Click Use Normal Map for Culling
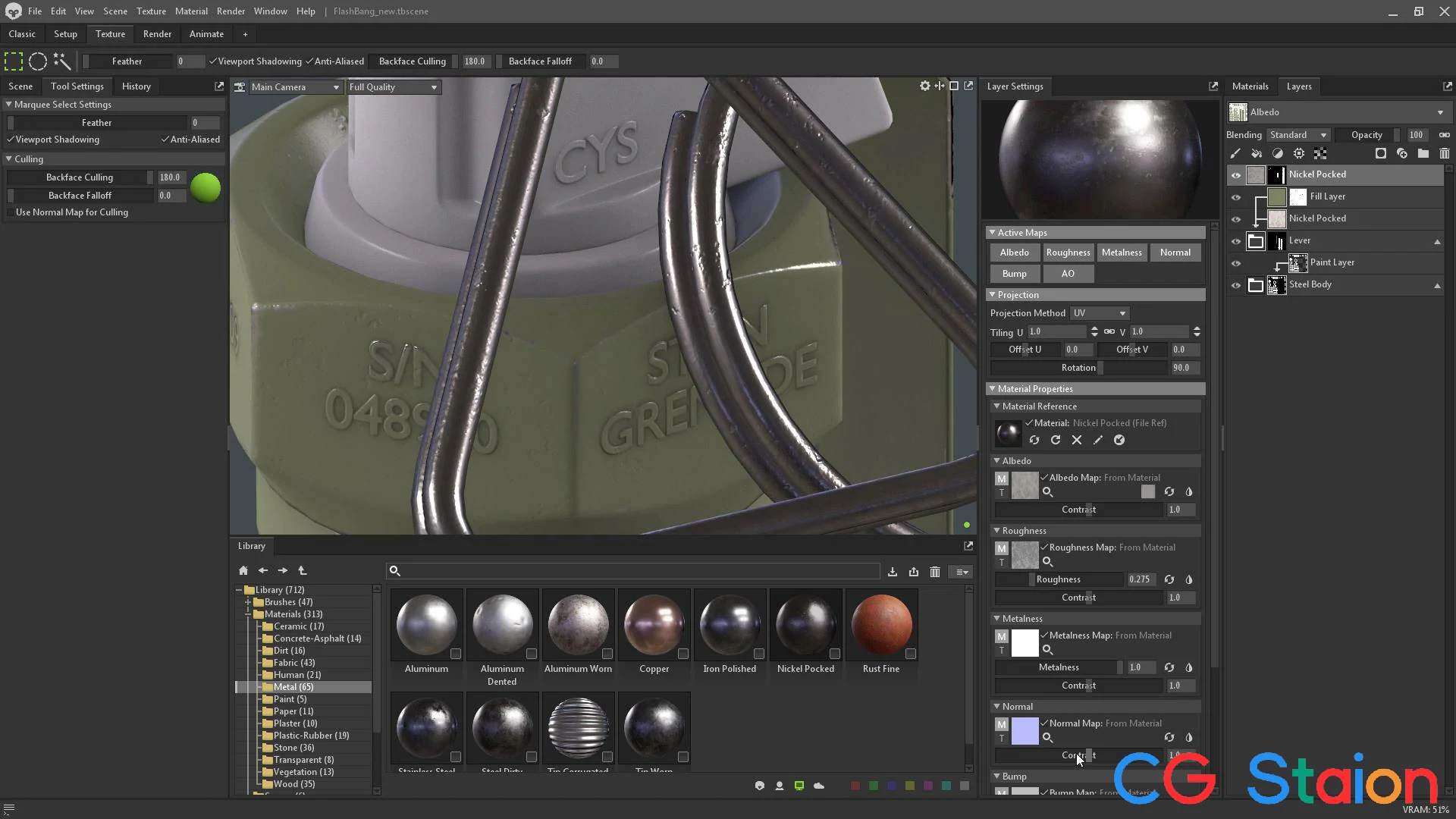This screenshot has height=819, width=1456. [x=71, y=212]
